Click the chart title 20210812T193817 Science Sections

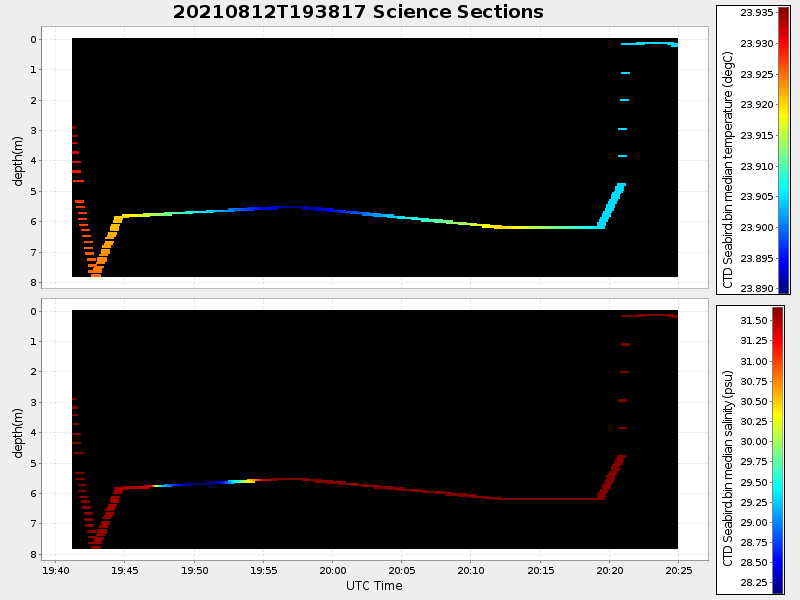358,12
